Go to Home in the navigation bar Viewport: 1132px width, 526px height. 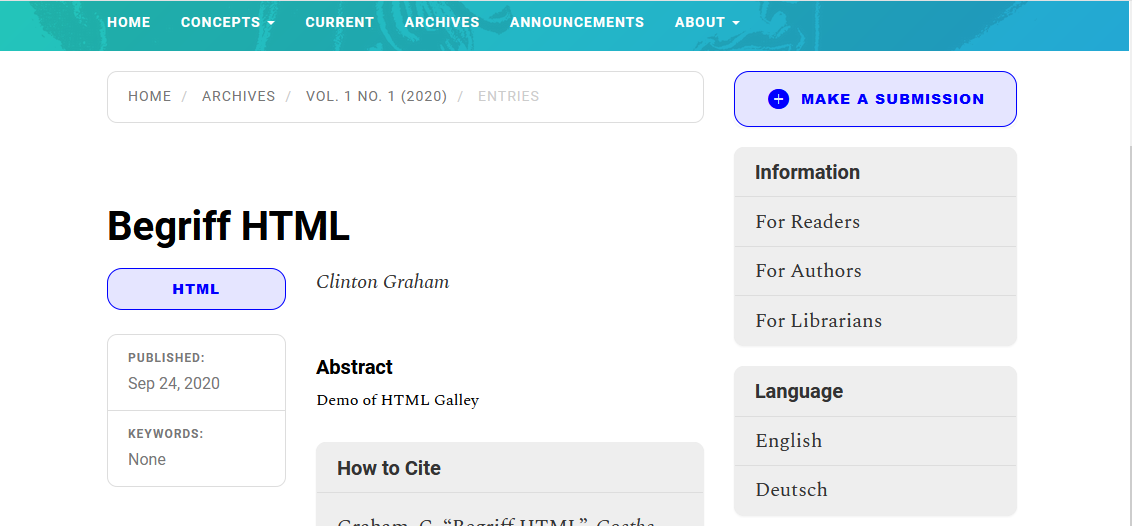129,22
